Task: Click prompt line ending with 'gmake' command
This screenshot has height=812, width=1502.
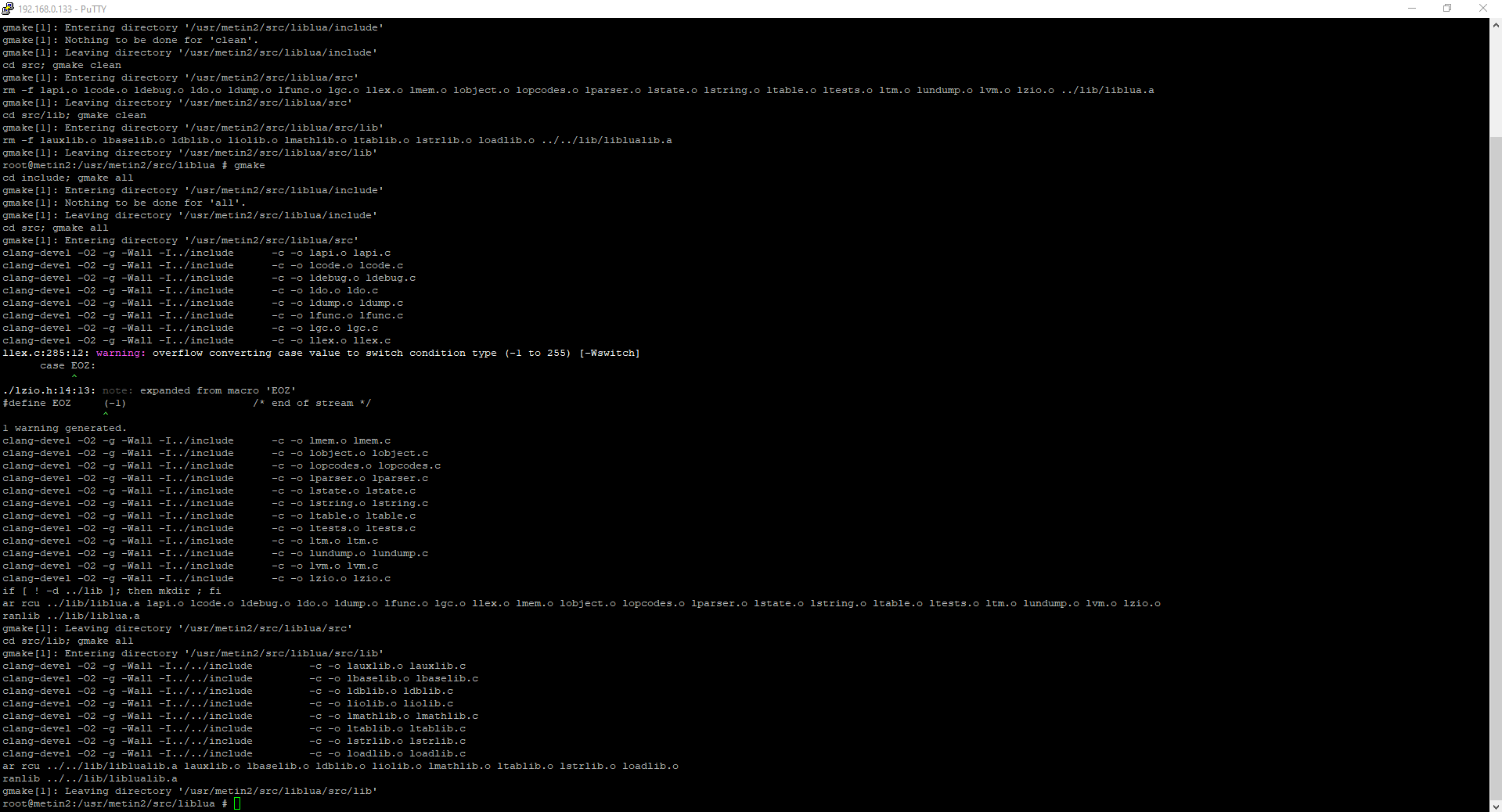Action: pyautogui.click(x=134, y=165)
